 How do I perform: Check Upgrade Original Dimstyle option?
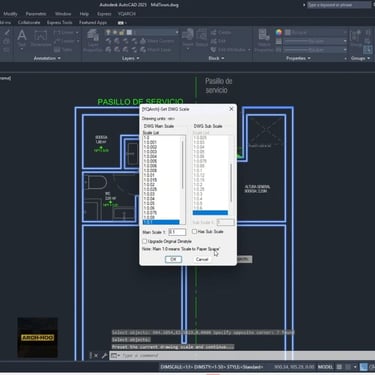click(145, 241)
